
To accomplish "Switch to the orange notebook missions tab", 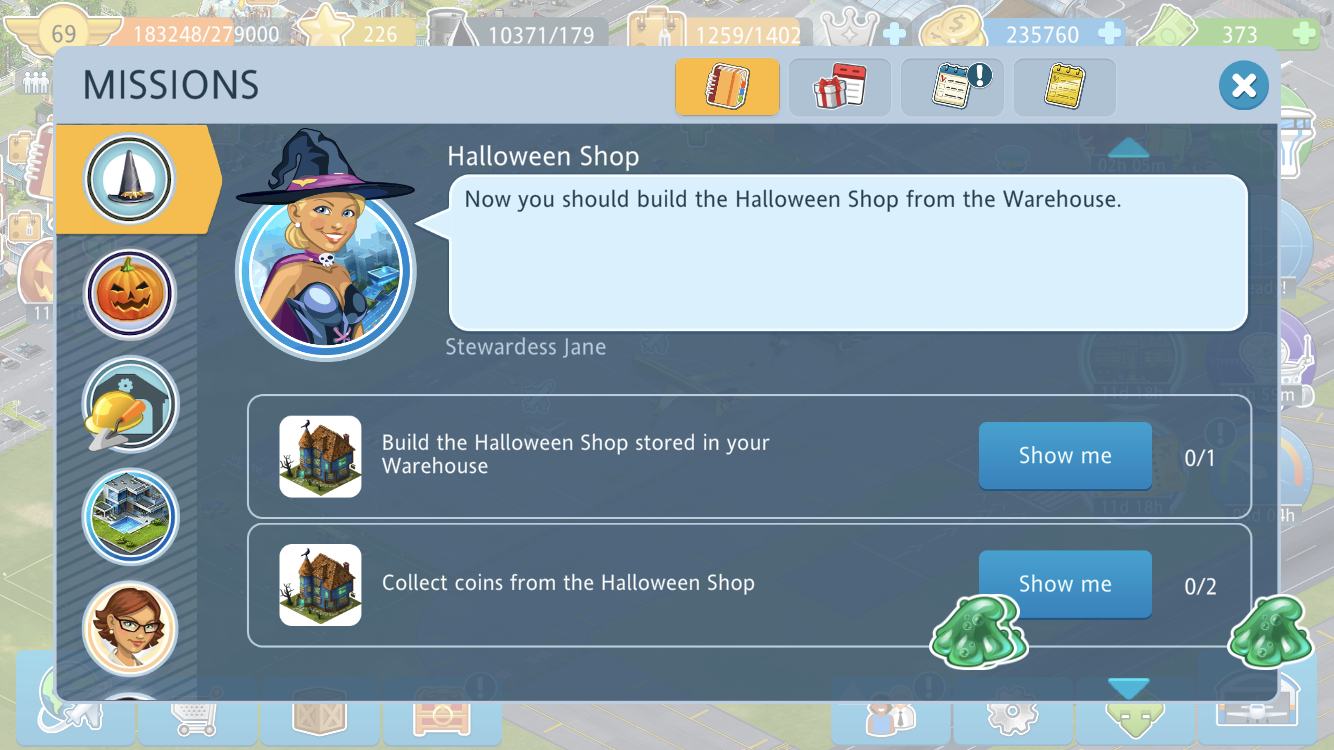I will 727,87.
